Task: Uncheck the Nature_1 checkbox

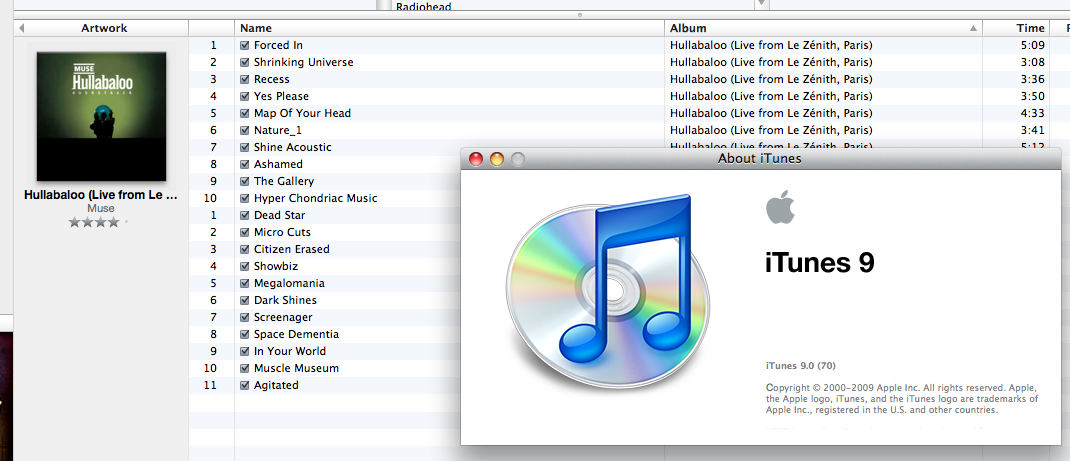Action: click(245, 130)
